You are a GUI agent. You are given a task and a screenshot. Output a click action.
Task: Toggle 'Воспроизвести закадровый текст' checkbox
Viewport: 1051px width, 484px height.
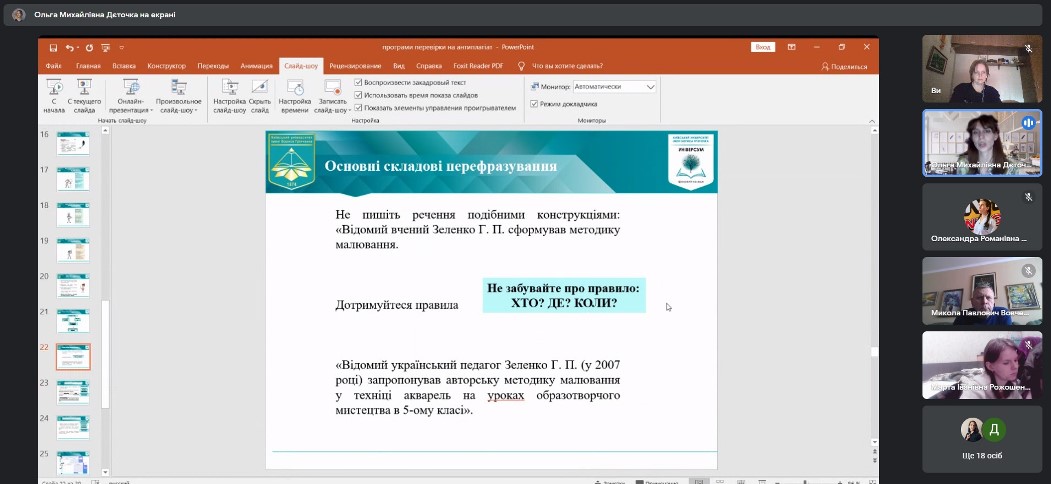[x=358, y=82]
